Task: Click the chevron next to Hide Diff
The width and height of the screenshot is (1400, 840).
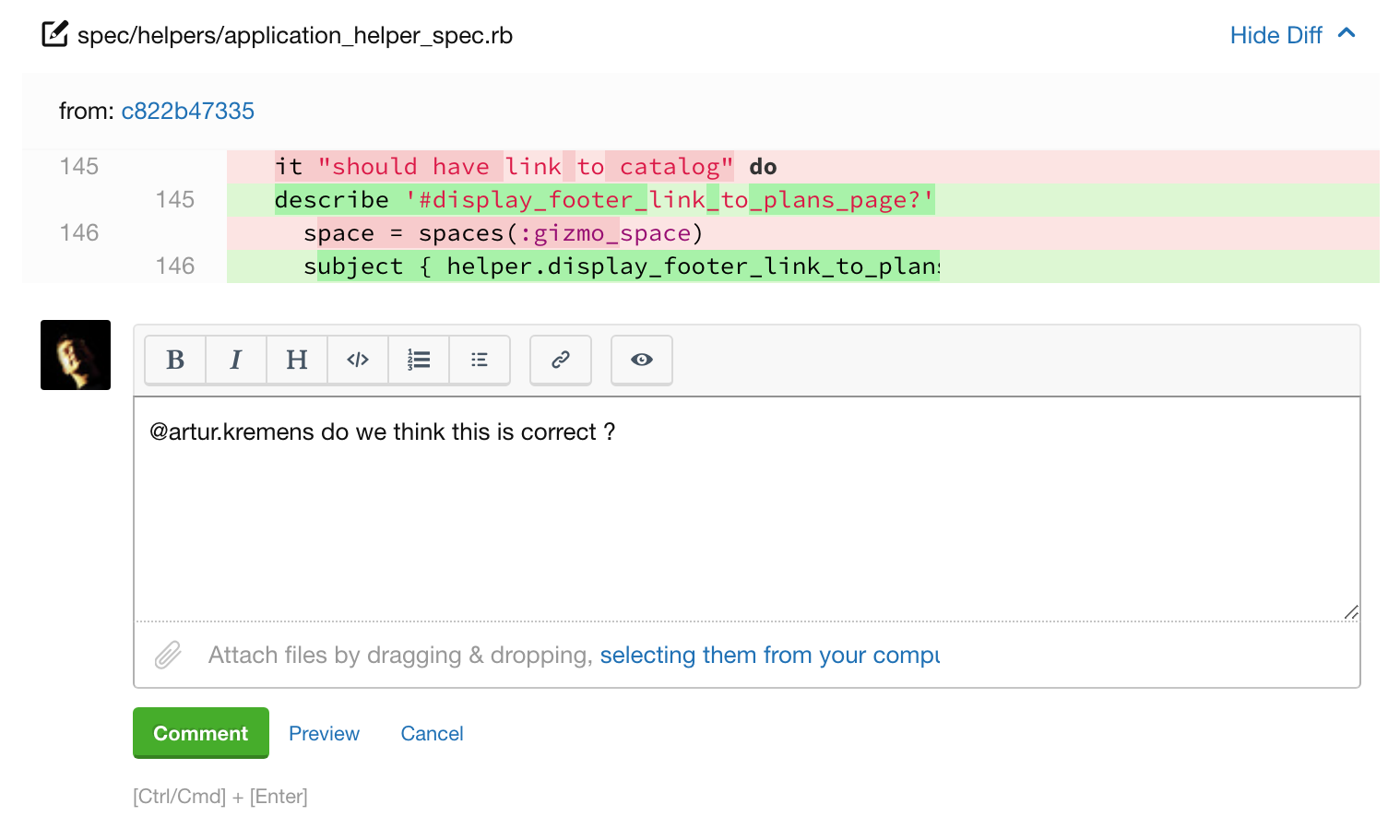Action: click(1347, 34)
